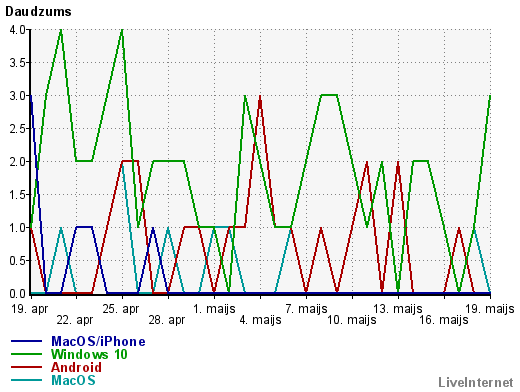Click the green Windows 10 legend line swatch

click(26, 354)
